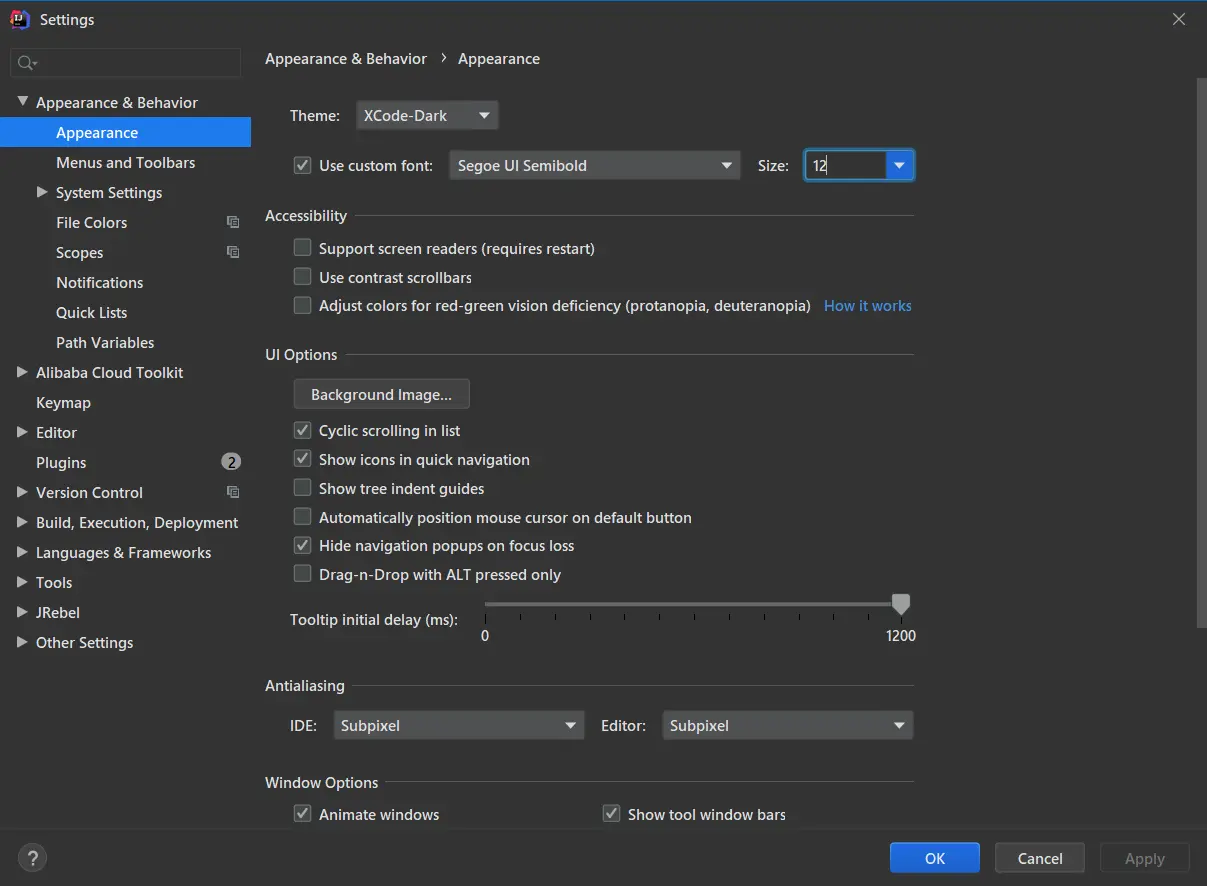Screen dimensions: 1207x886
Task: Click the settings panel vertical scrollbar
Action: 1201,352
